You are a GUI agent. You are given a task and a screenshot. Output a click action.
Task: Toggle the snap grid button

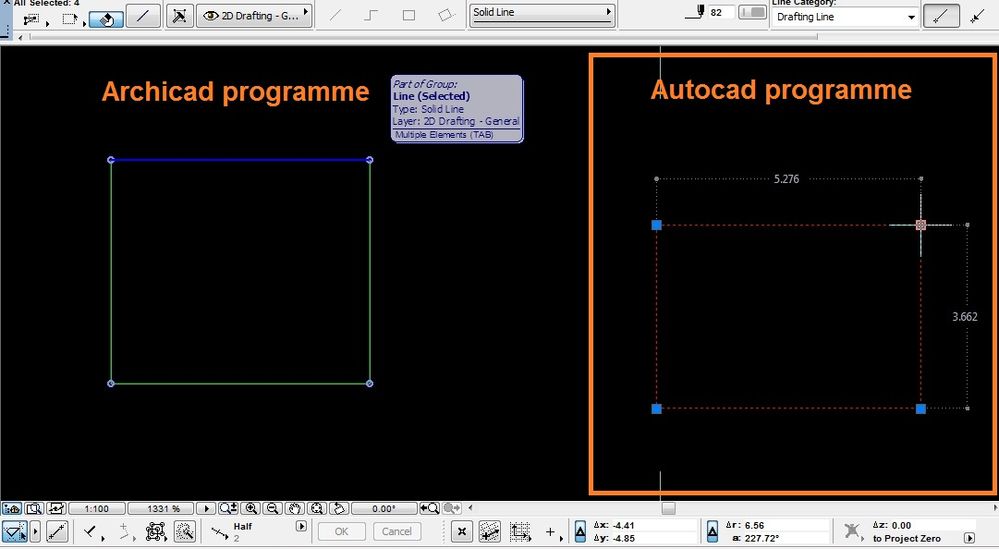pyautogui.click(x=489, y=531)
